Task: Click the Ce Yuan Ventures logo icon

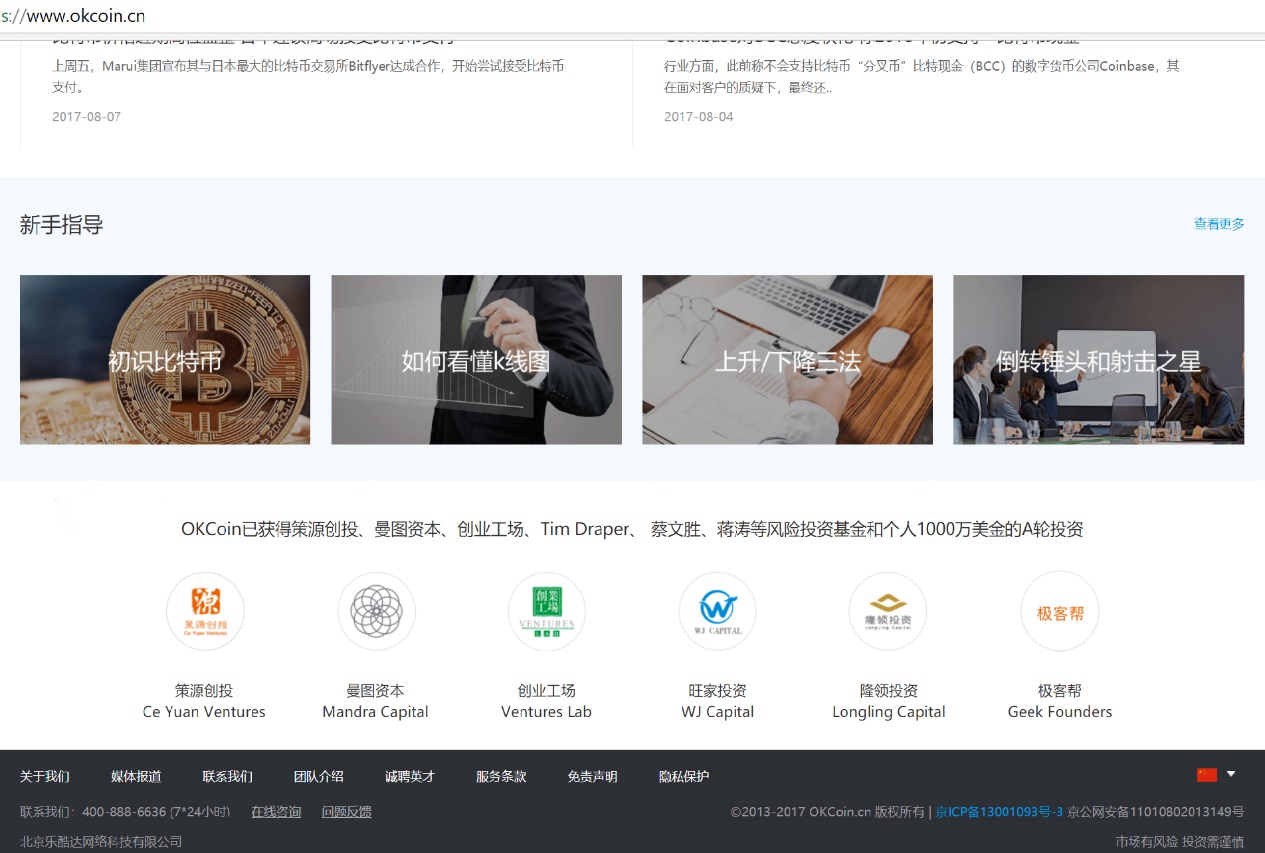Action: pyautogui.click(x=205, y=611)
